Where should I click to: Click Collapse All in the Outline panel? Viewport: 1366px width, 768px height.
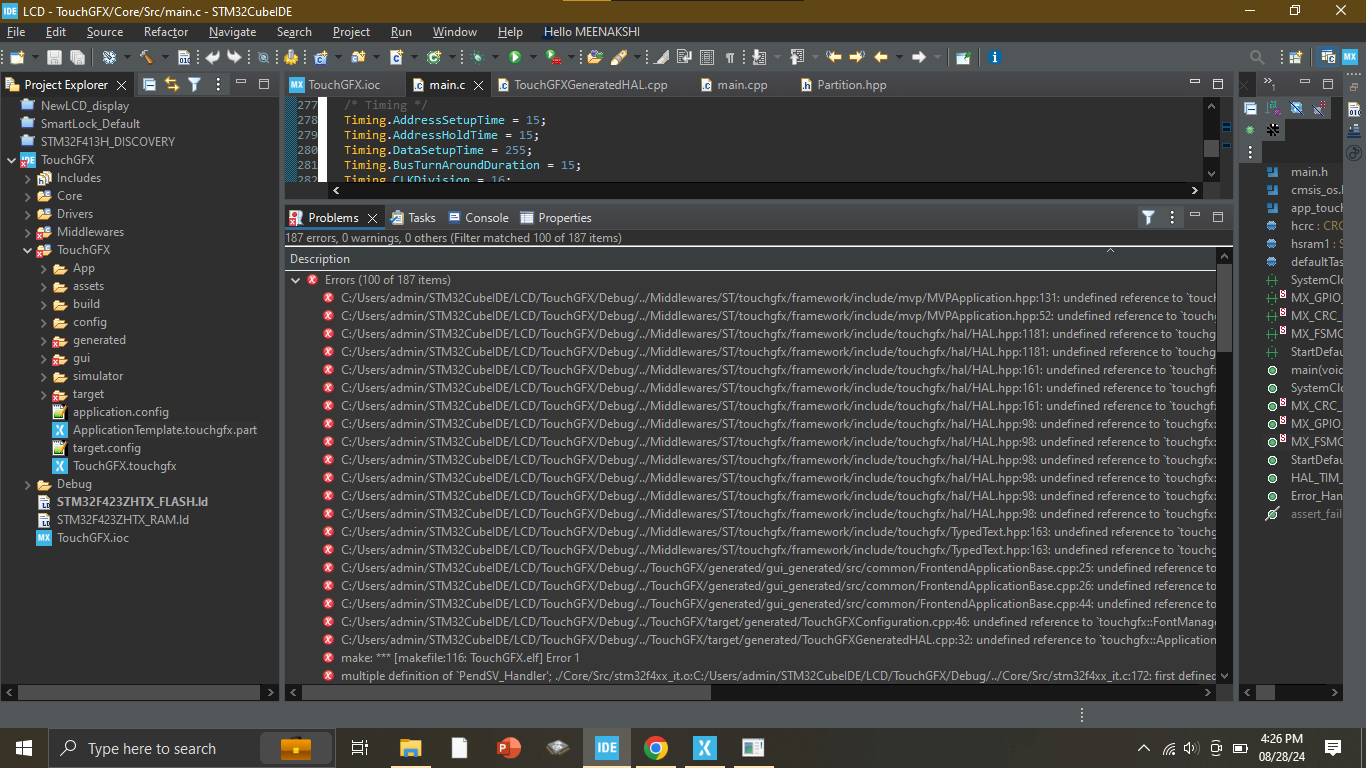(x=1250, y=109)
